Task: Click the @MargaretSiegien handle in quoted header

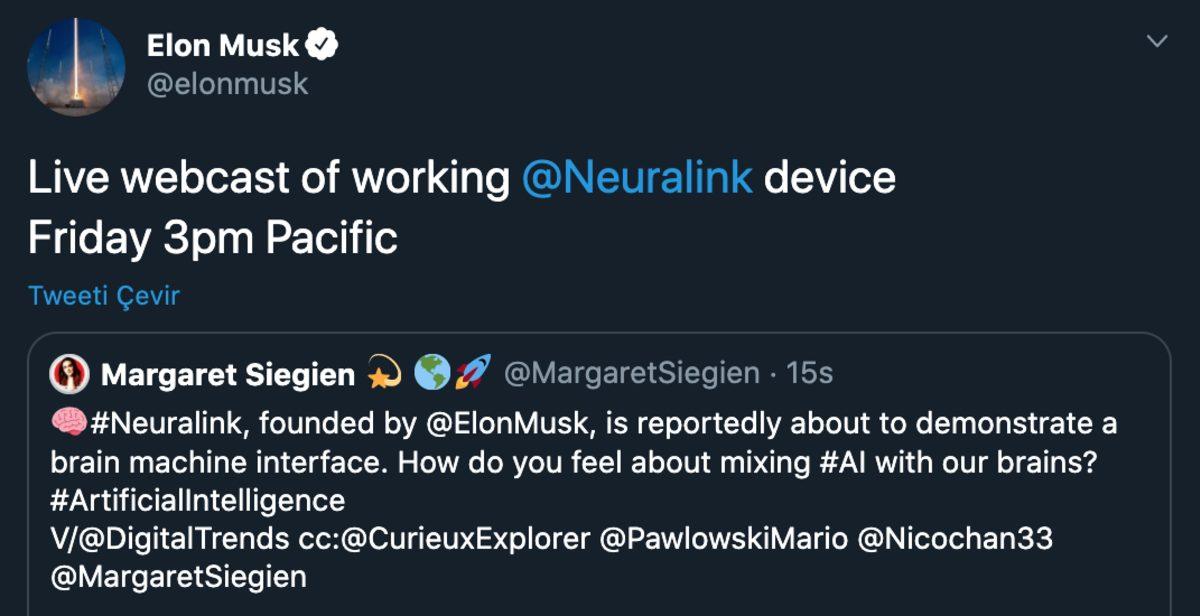Action: 631,374
